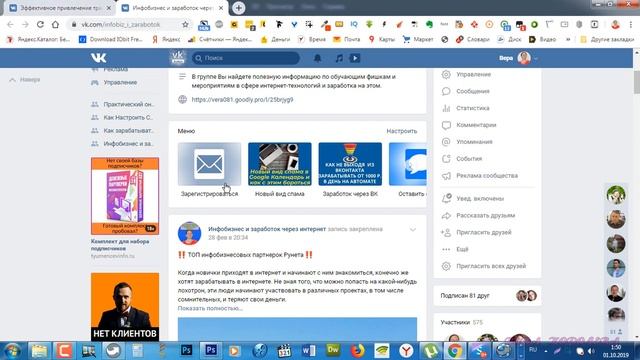This screenshot has height=360, width=640.
Task: Close the Инфобизнес и заработок tab
Action: 221,8
